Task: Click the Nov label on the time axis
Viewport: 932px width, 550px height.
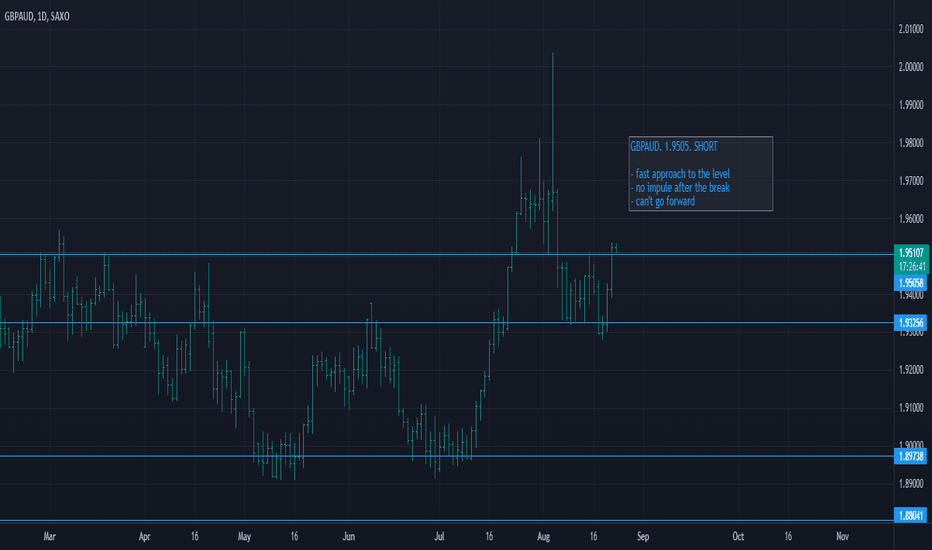Action: tap(842, 536)
